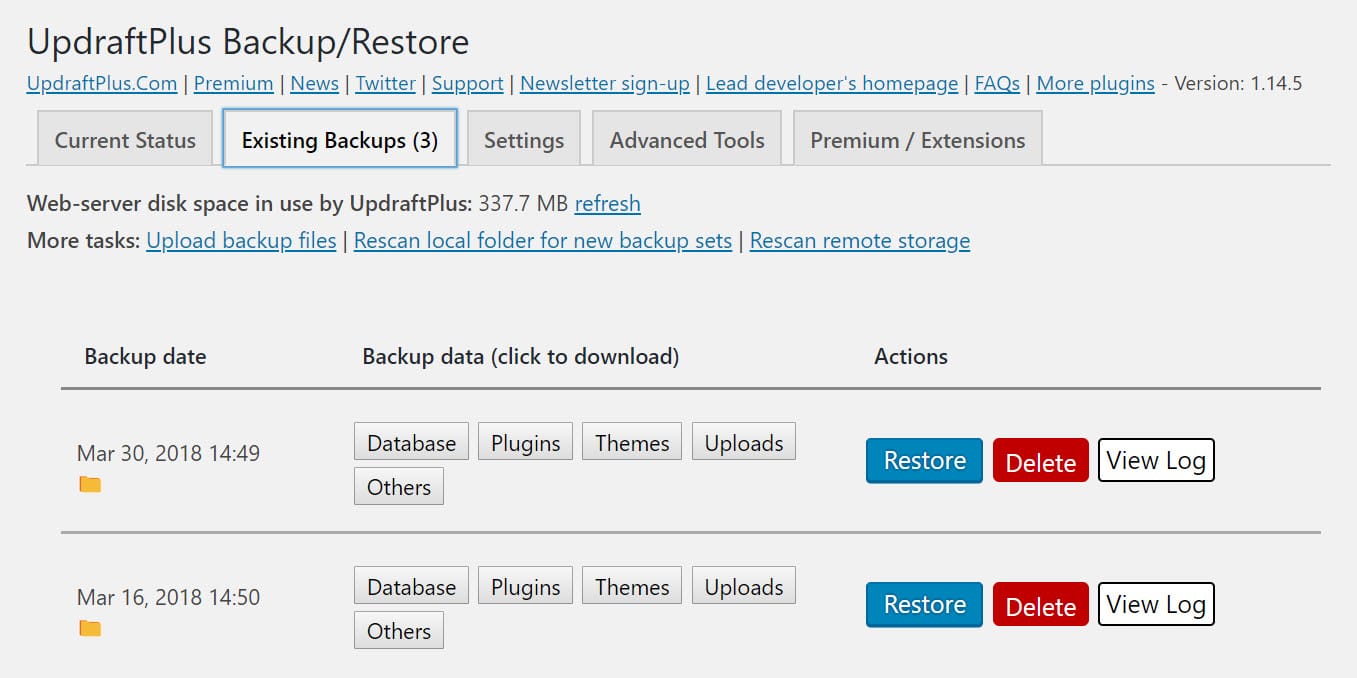Click Rescan remote storage link
Image resolution: width=1357 pixels, height=678 pixels.
[860, 241]
